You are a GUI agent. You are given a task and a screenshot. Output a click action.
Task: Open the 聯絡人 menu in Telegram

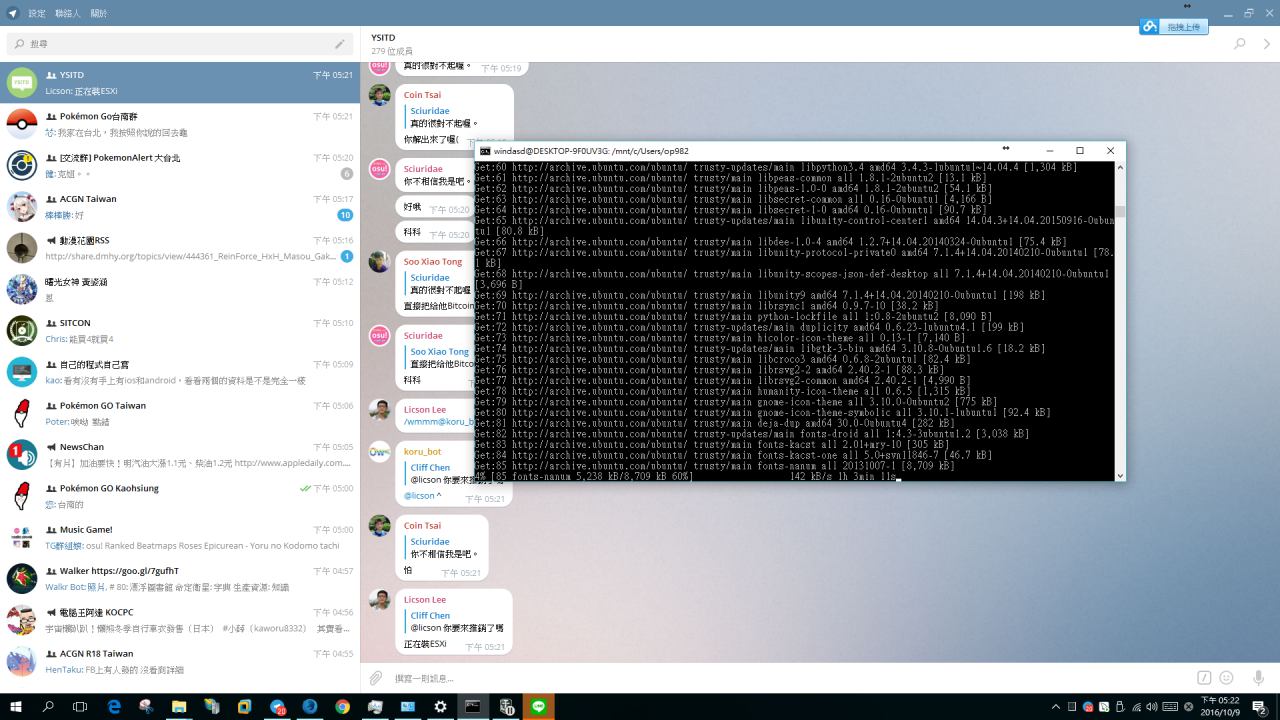pyautogui.click(x=68, y=13)
